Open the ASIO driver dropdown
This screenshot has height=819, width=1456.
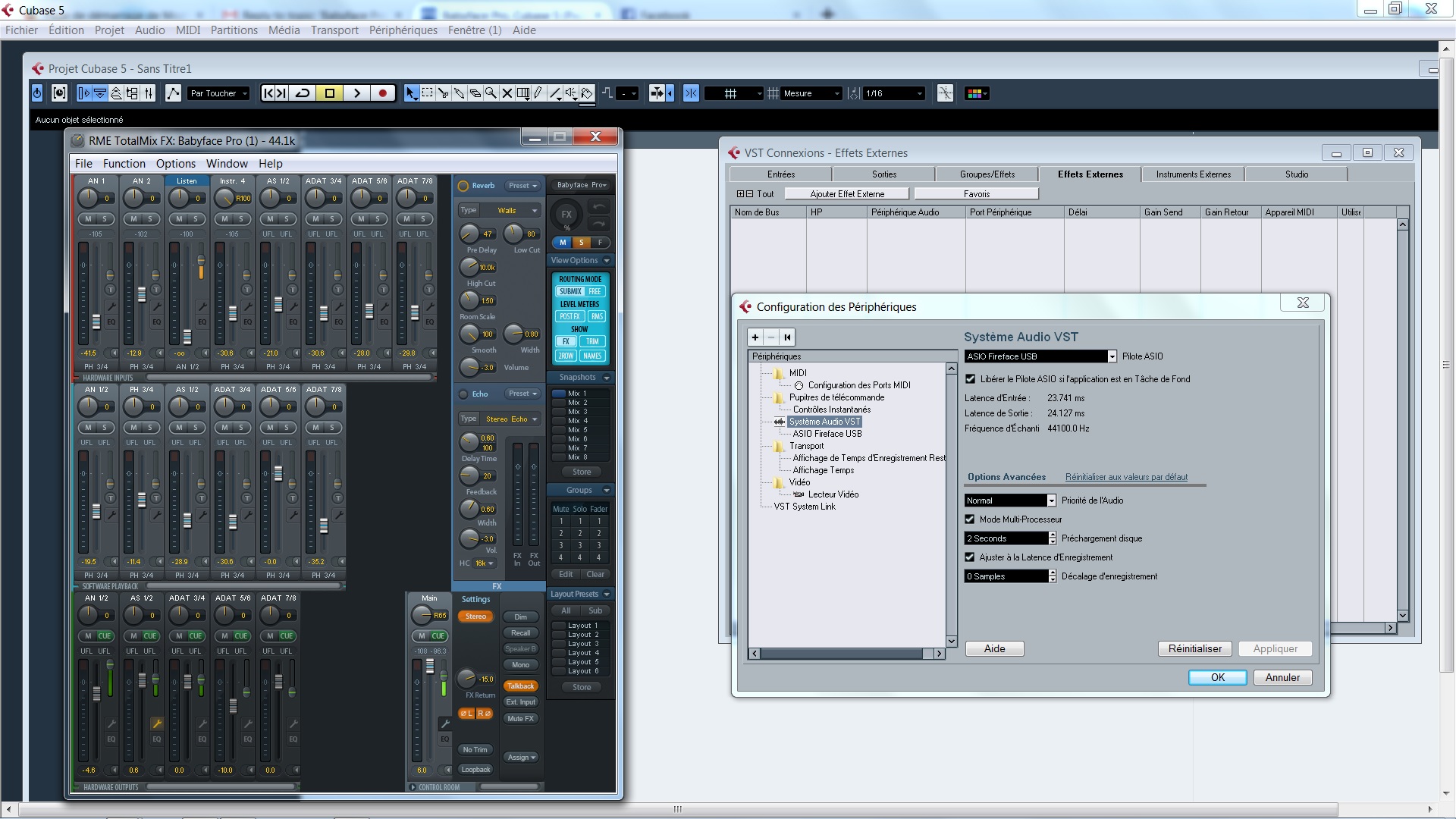click(x=1112, y=356)
